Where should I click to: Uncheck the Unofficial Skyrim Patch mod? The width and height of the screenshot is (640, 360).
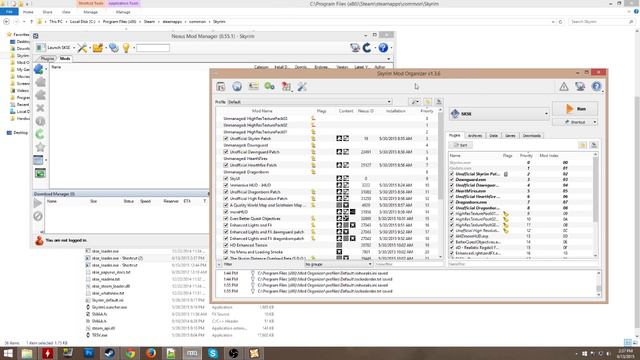[x=226, y=138]
